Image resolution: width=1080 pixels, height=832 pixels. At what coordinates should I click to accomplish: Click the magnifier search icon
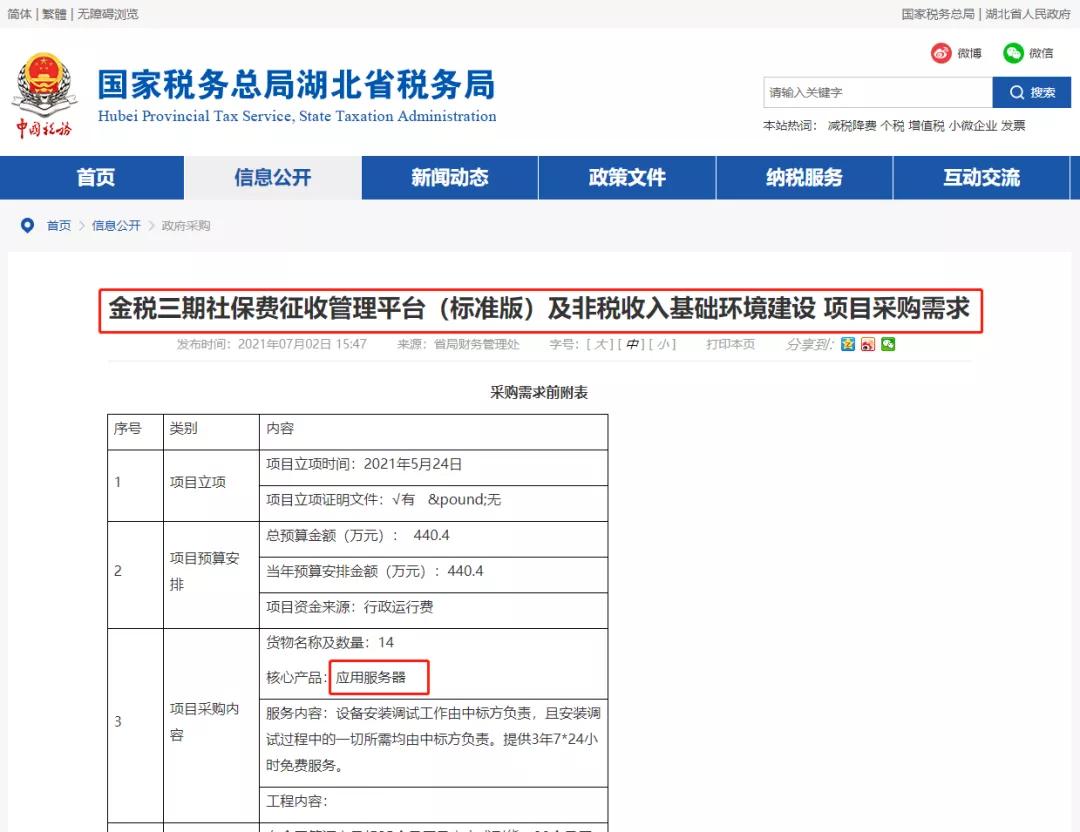[x=1017, y=92]
